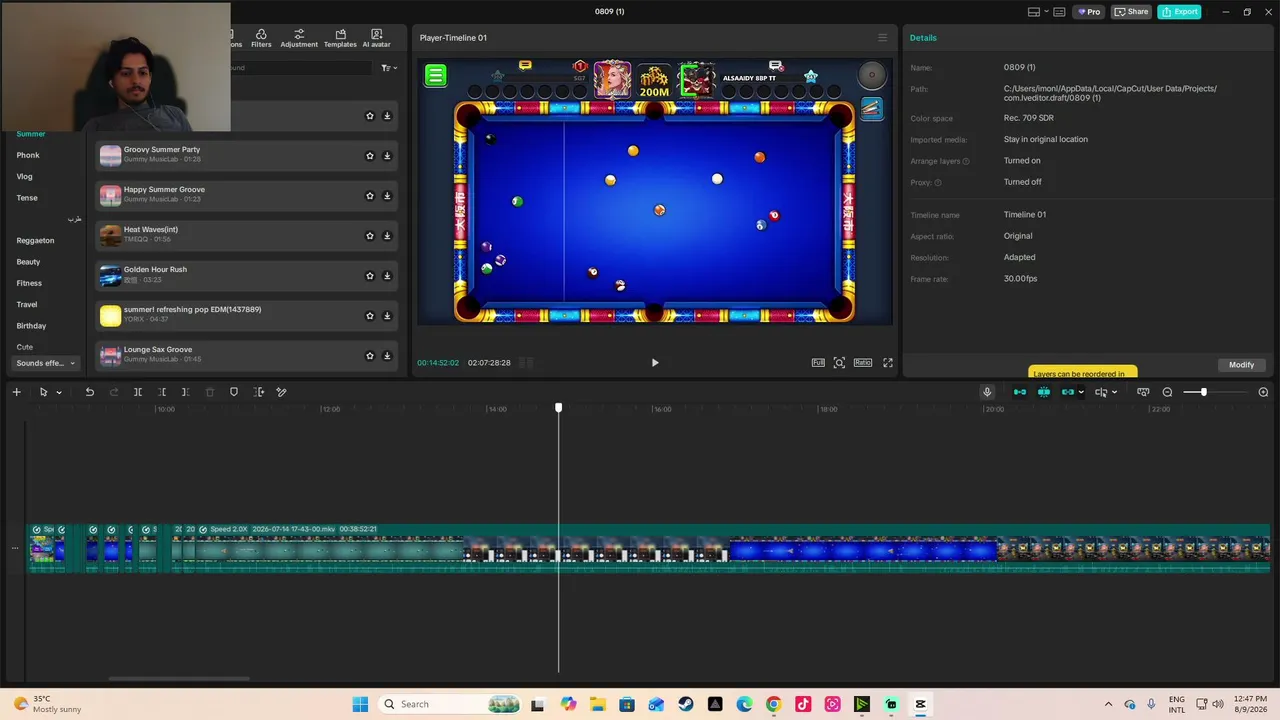Preview the Heat Waves(int) thumbnail
Image resolution: width=1280 pixels, height=720 pixels.
tap(110, 235)
